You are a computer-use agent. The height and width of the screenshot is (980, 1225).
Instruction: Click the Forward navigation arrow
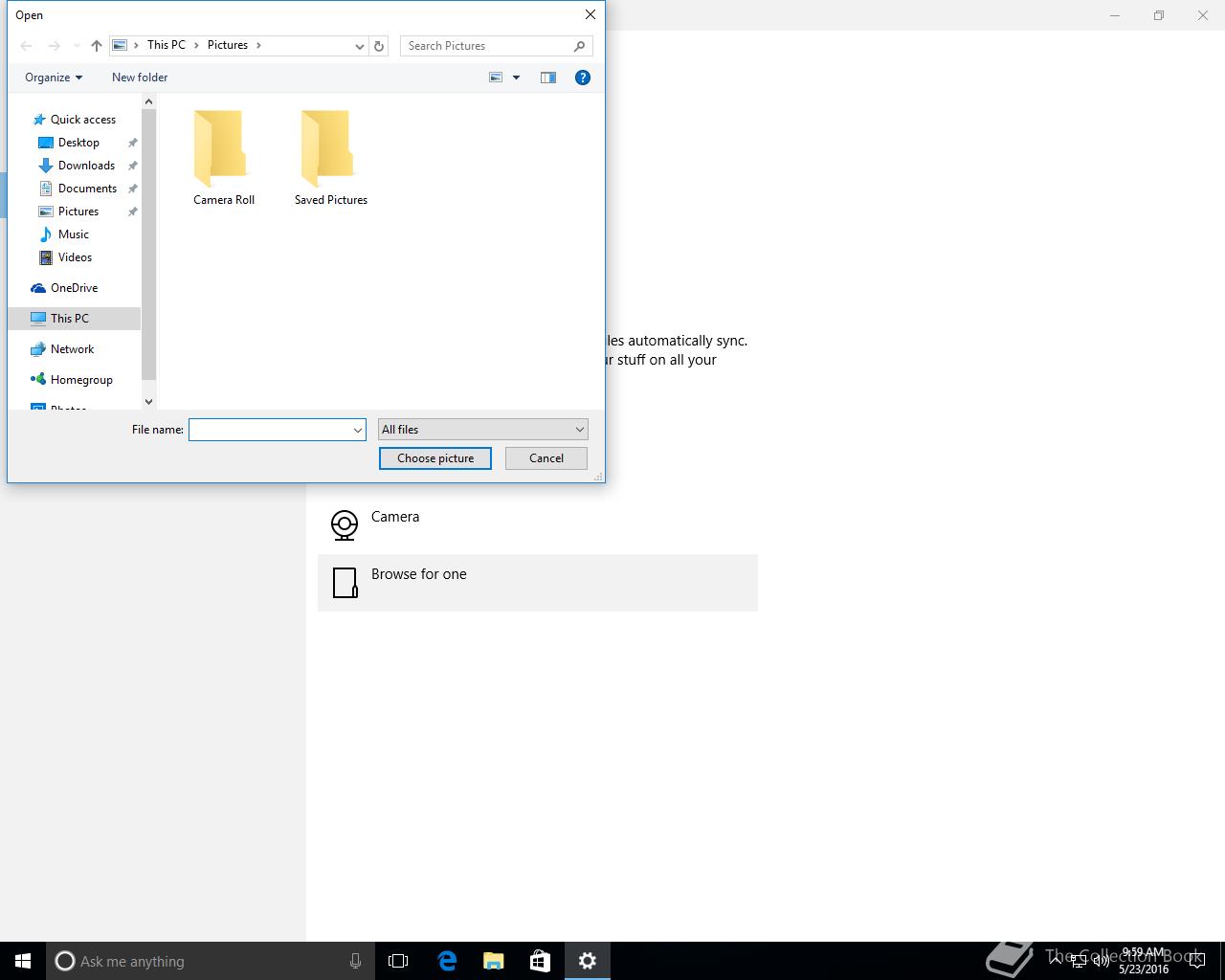[55, 46]
